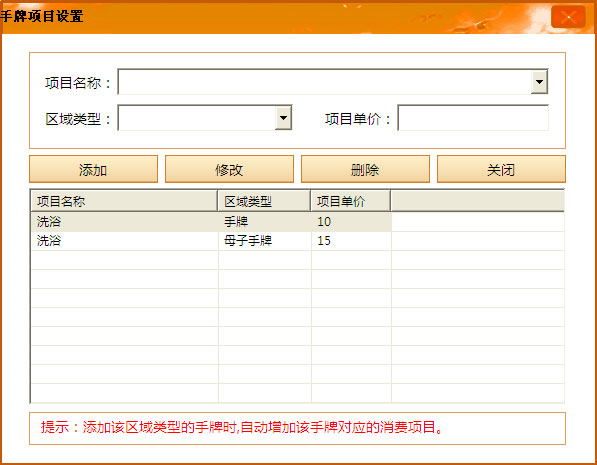
Task: Click the price cell showing 10
Action: tap(351, 222)
